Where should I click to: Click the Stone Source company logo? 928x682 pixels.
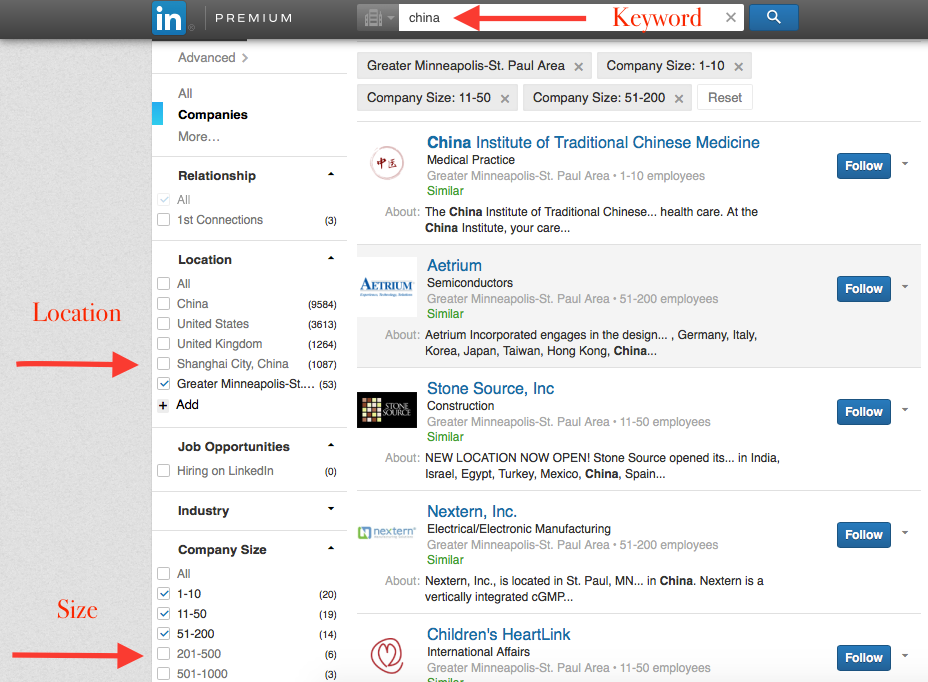tap(387, 409)
